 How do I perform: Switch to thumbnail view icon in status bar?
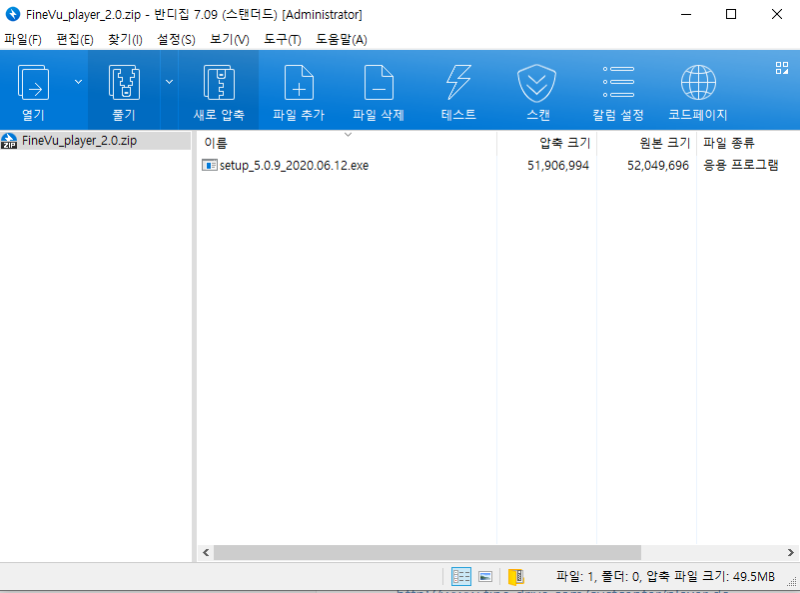pos(485,577)
